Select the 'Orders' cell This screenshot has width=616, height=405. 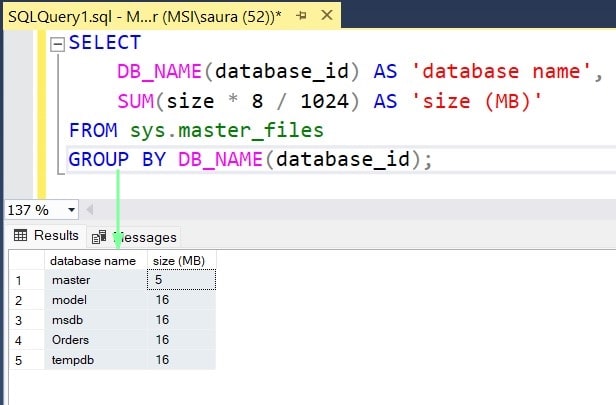pos(96,340)
